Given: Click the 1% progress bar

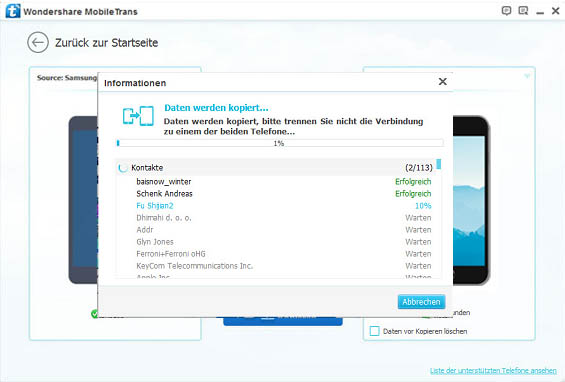Looking at the screenshot, I should pos(280,143).
